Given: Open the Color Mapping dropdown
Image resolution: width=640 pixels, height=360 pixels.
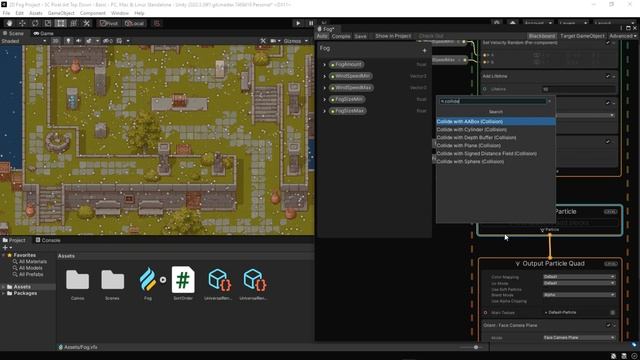Looking at the screenshot, I should [x=579, y=277].
